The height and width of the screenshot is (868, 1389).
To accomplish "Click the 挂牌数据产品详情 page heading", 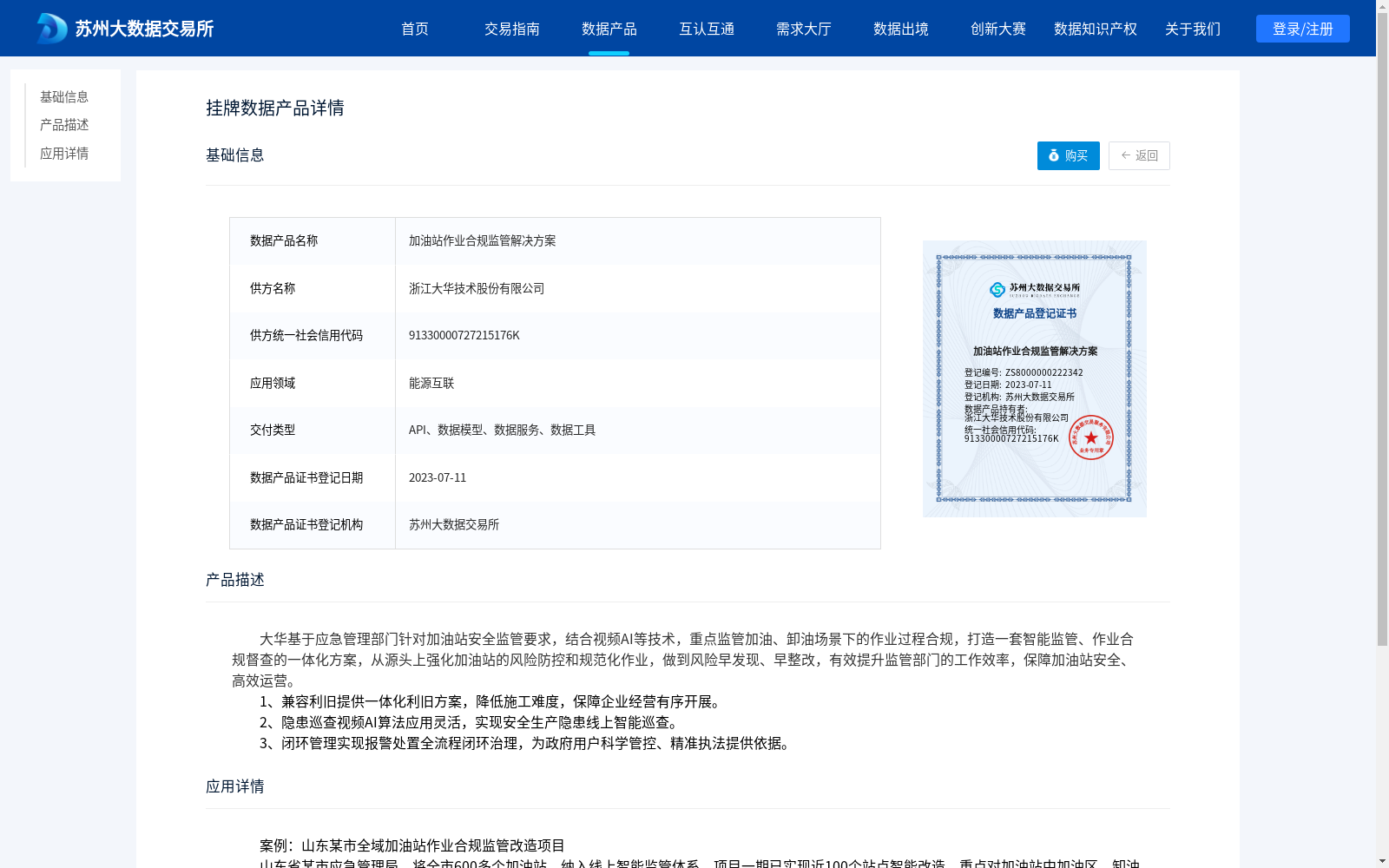I will (x=275, y=108).
